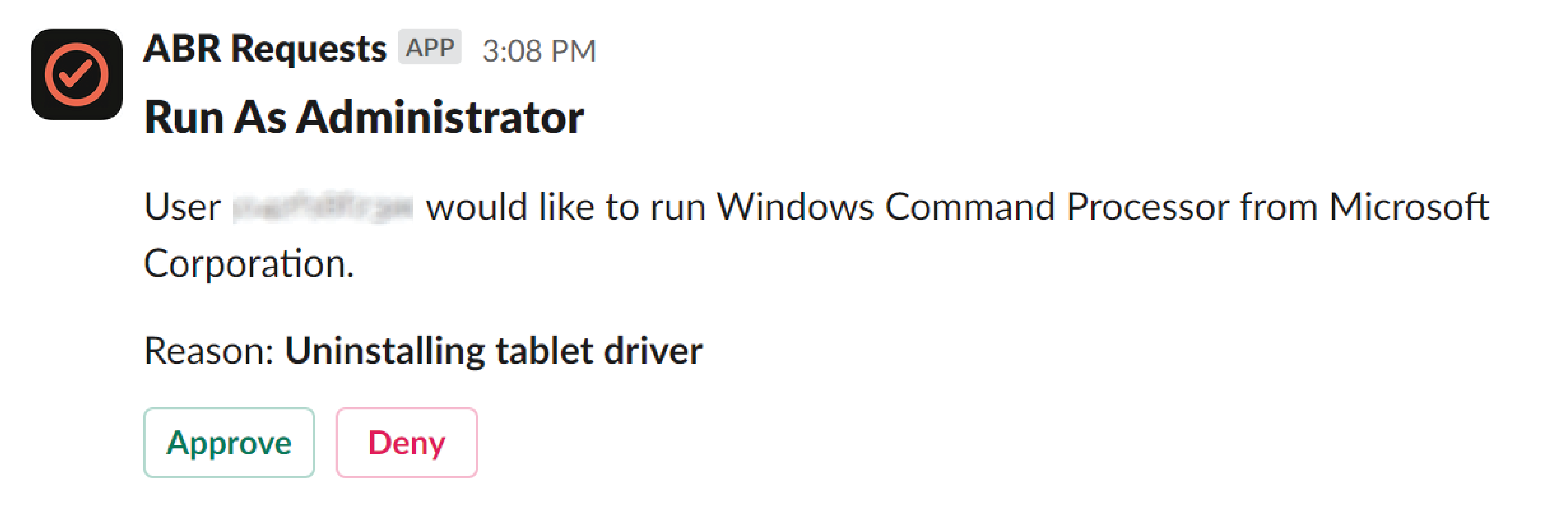
Task: Open the ABR Requests app avatar
Action: point(77,74)
